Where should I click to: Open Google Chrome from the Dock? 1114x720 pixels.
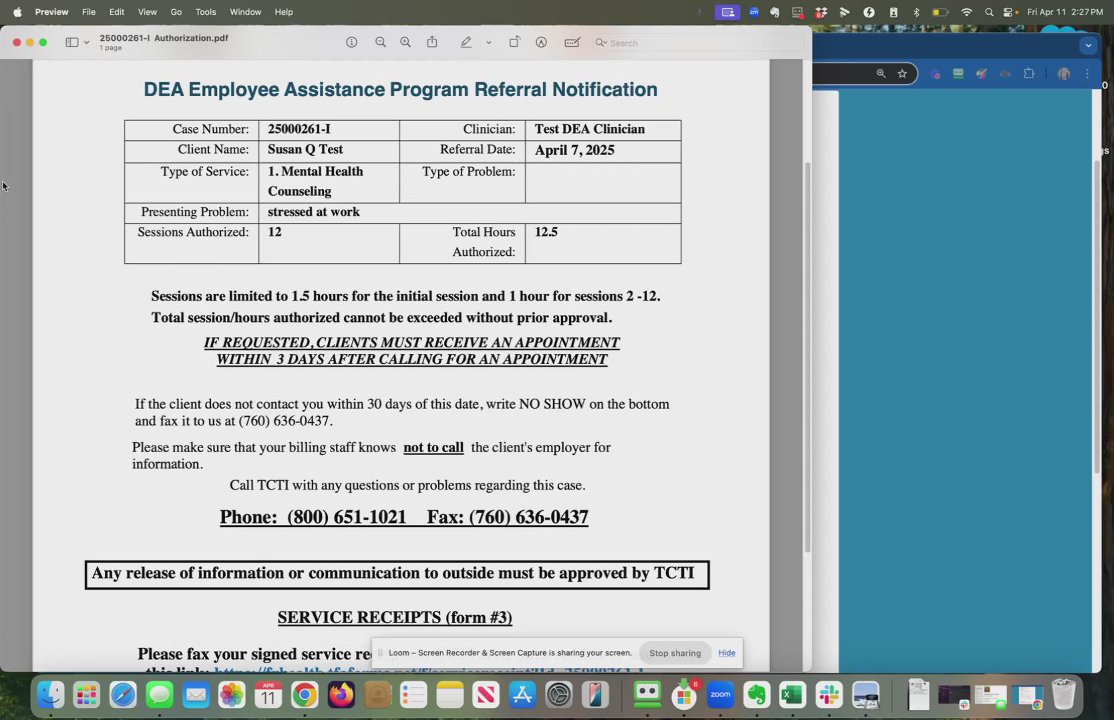click(304, 694)
